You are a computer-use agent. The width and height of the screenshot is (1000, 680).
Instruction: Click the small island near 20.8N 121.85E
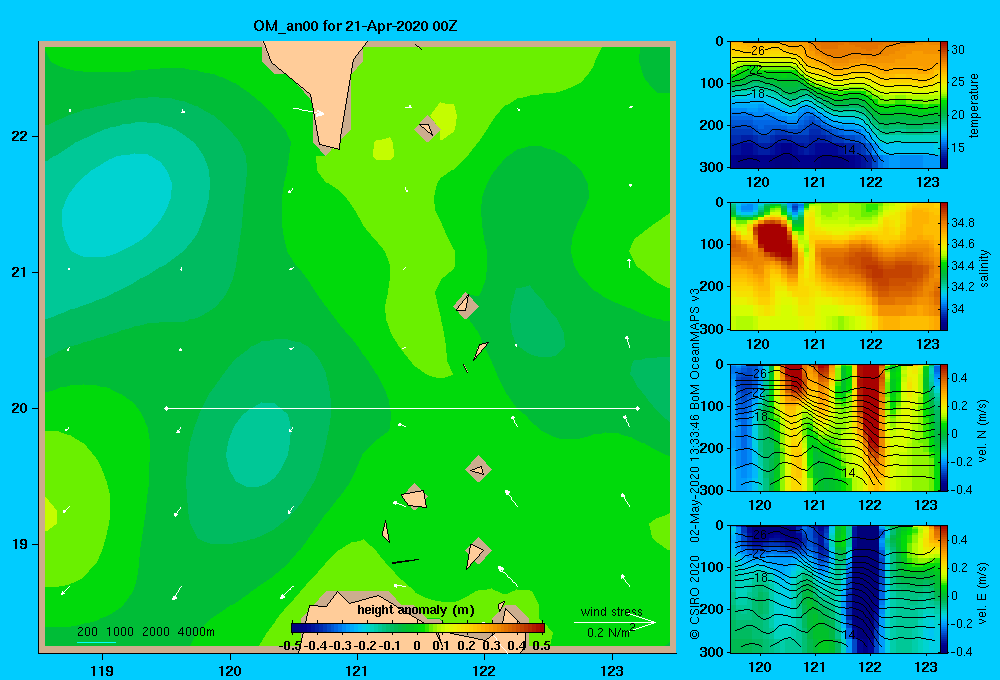pos(466,306)
